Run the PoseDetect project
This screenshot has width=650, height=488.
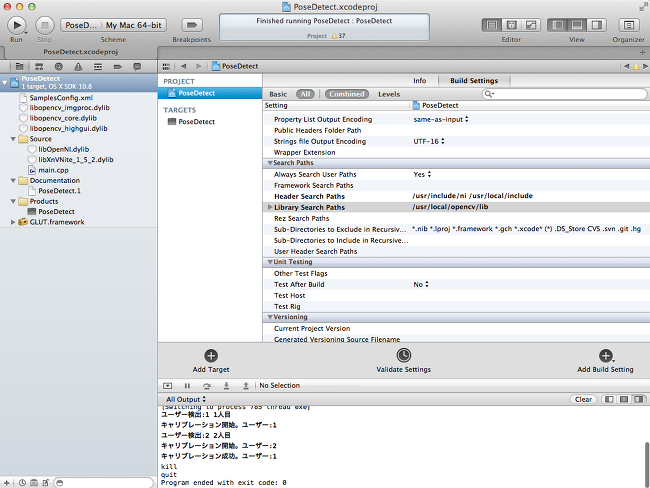(17, 25)
